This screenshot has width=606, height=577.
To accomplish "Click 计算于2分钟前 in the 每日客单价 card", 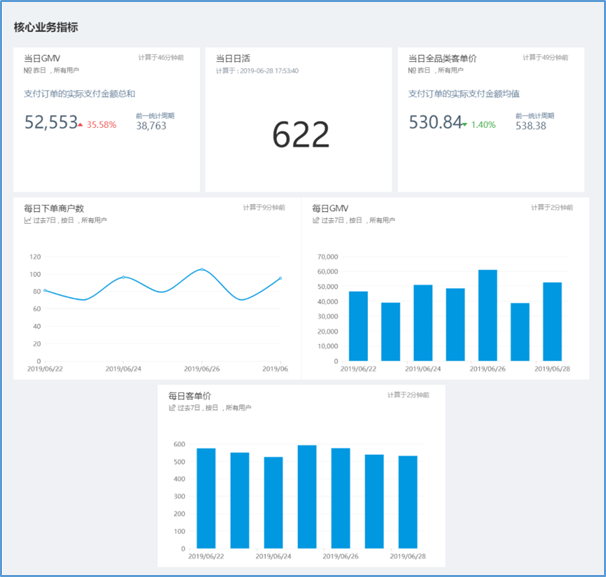I will pyautogui.click(x=408, y=395).
